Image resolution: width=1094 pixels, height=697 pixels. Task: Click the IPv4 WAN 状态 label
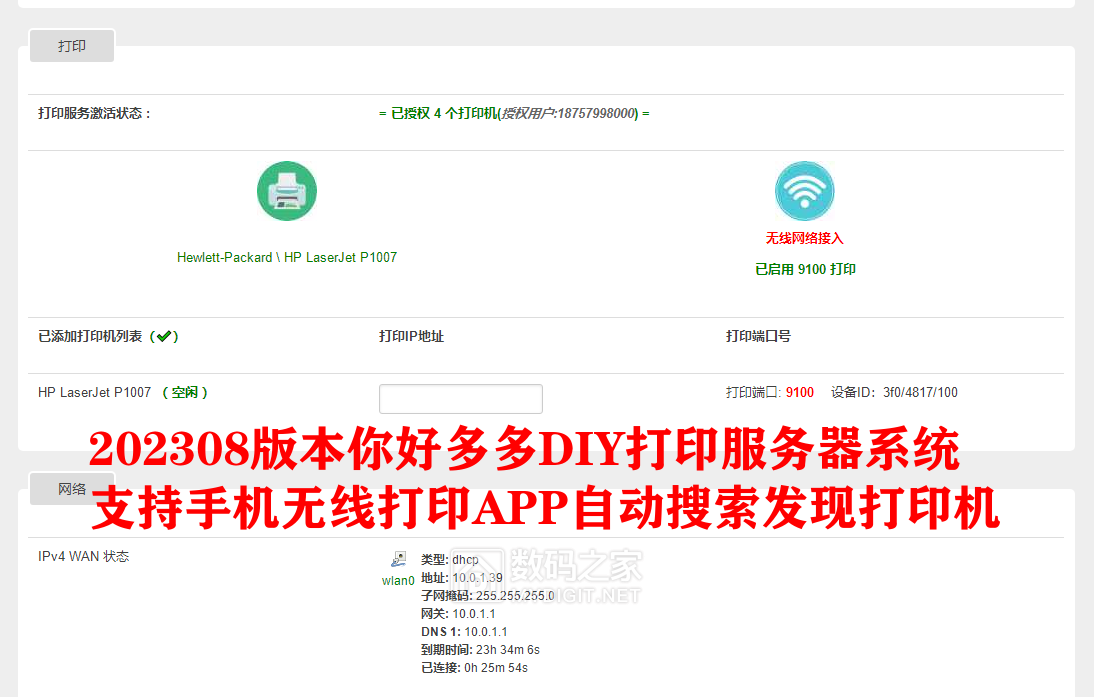(x=84, y=556)
